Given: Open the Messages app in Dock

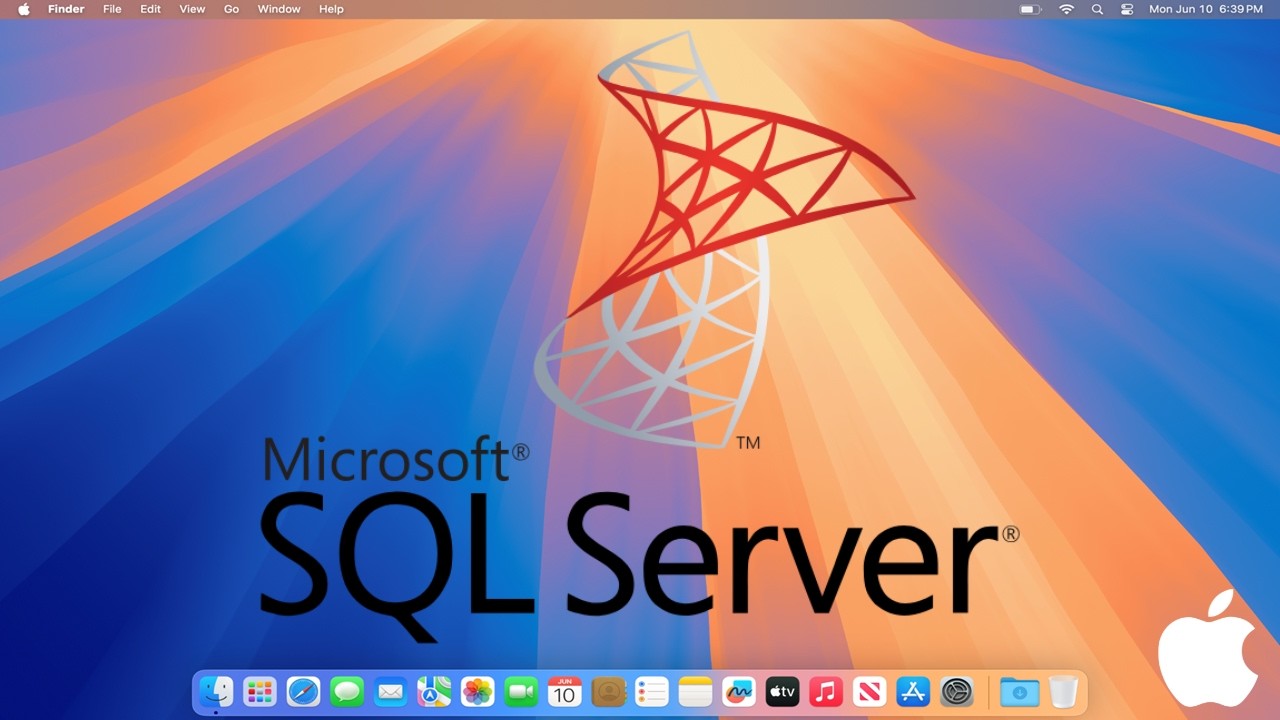Looking at the screenshot, I should coord(347,691).
